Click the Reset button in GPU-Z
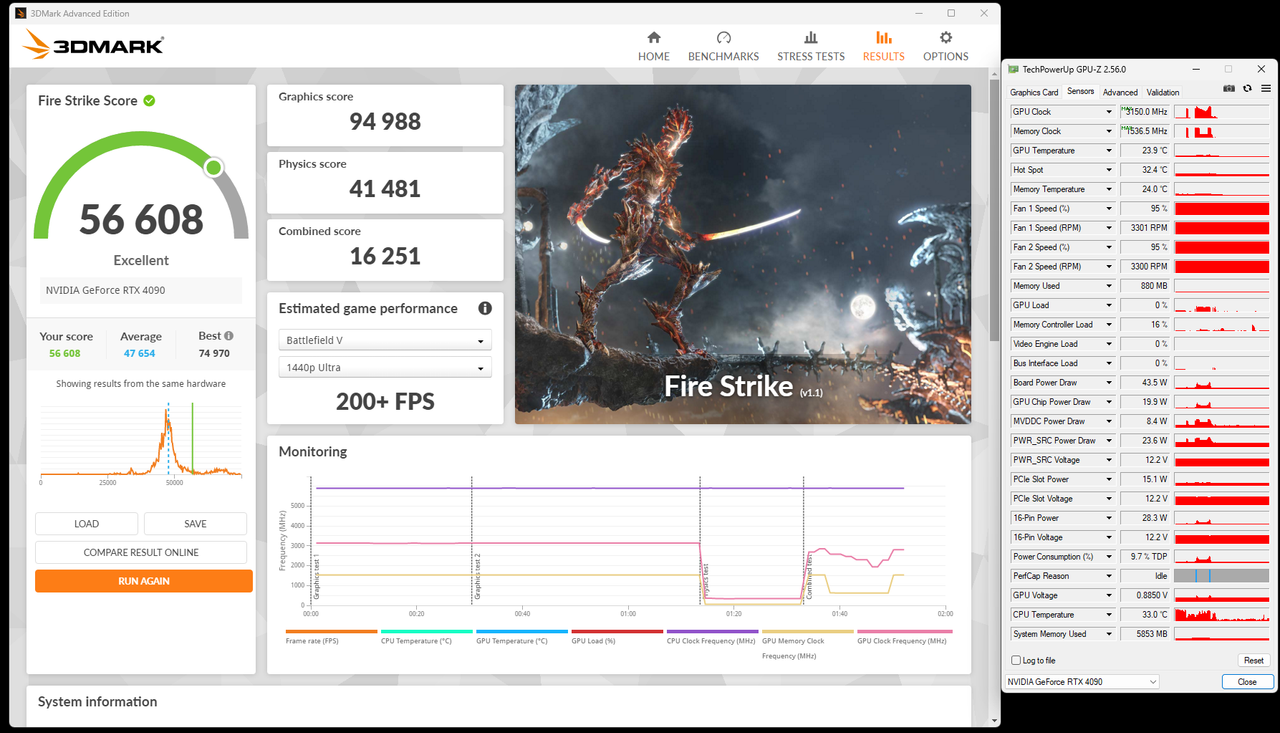 coord(1253,660)
